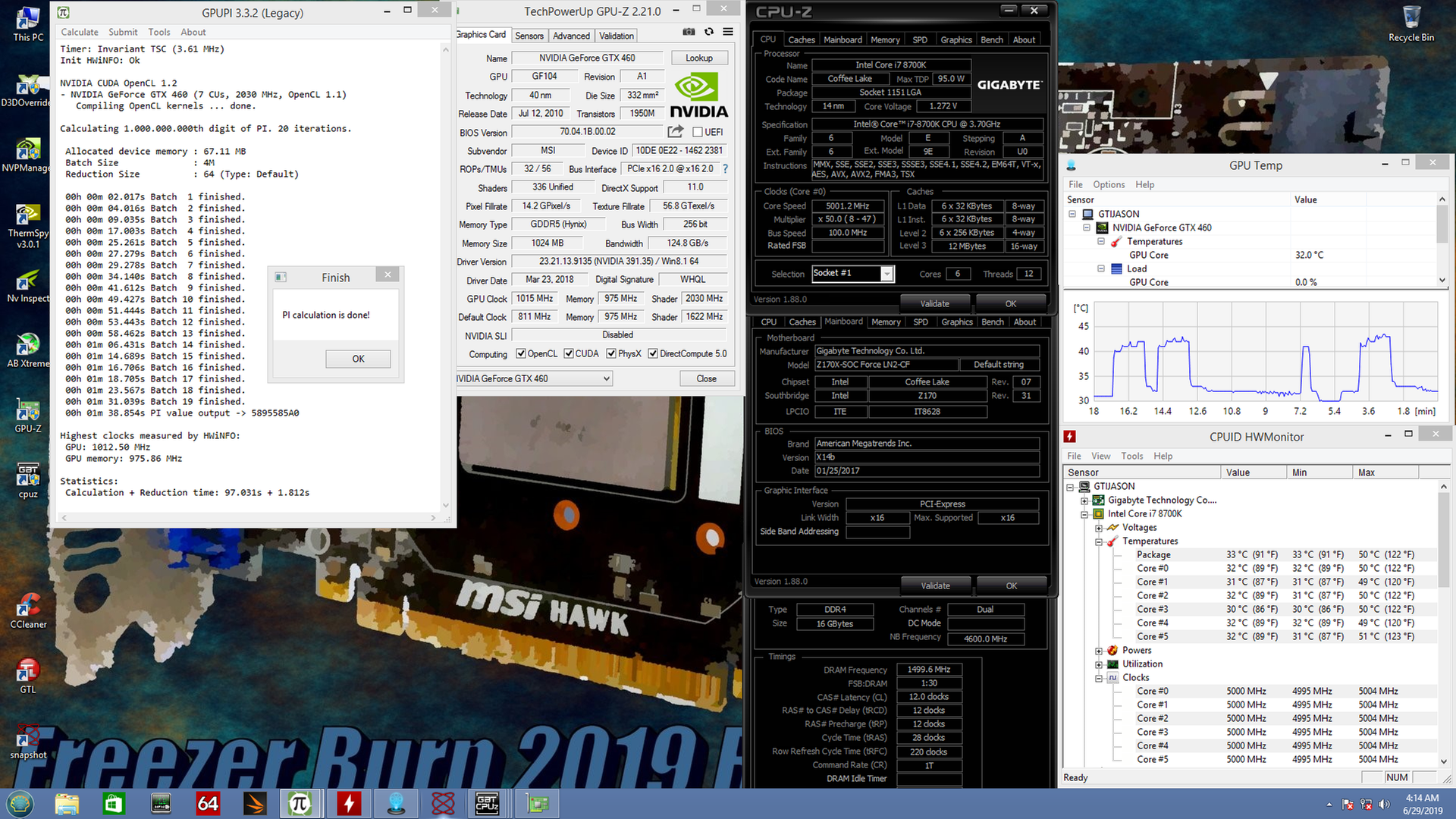Switch to the Validation tab in GPU-Z
1456x819 pixels.
[x=616, y=36]
